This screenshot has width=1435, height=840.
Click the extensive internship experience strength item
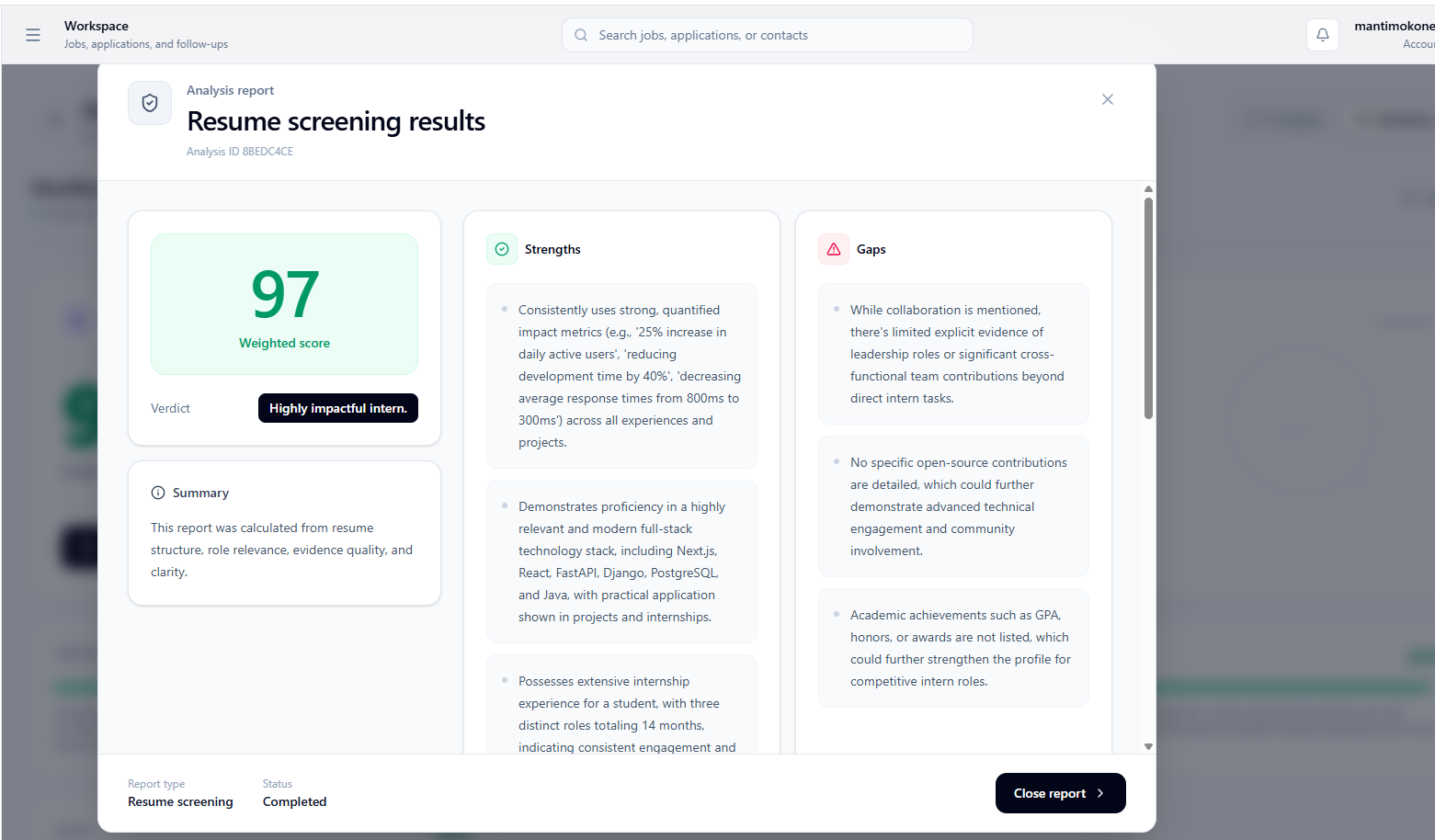coord(621,705)
